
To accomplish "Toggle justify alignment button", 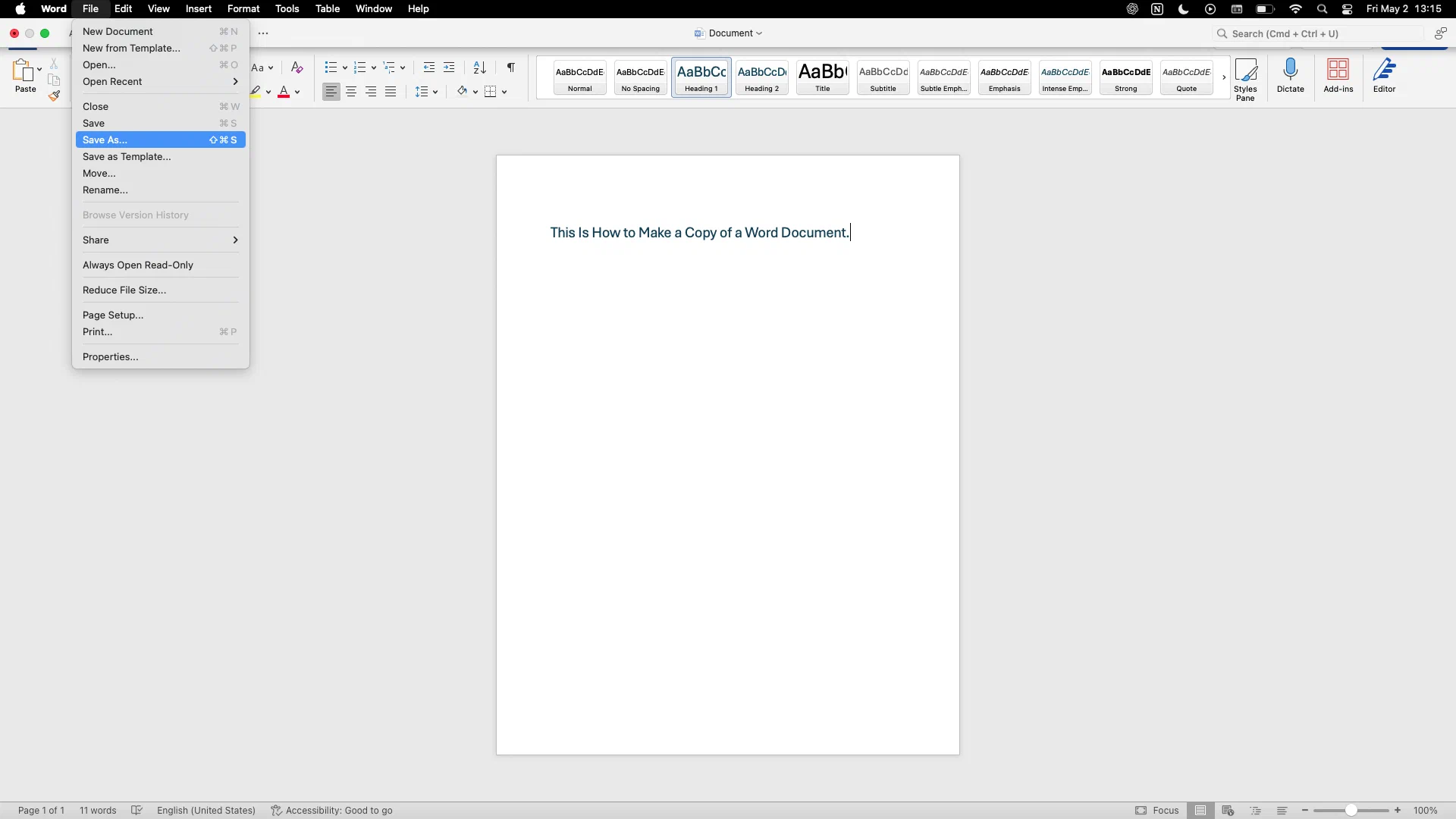I will 391,91.
